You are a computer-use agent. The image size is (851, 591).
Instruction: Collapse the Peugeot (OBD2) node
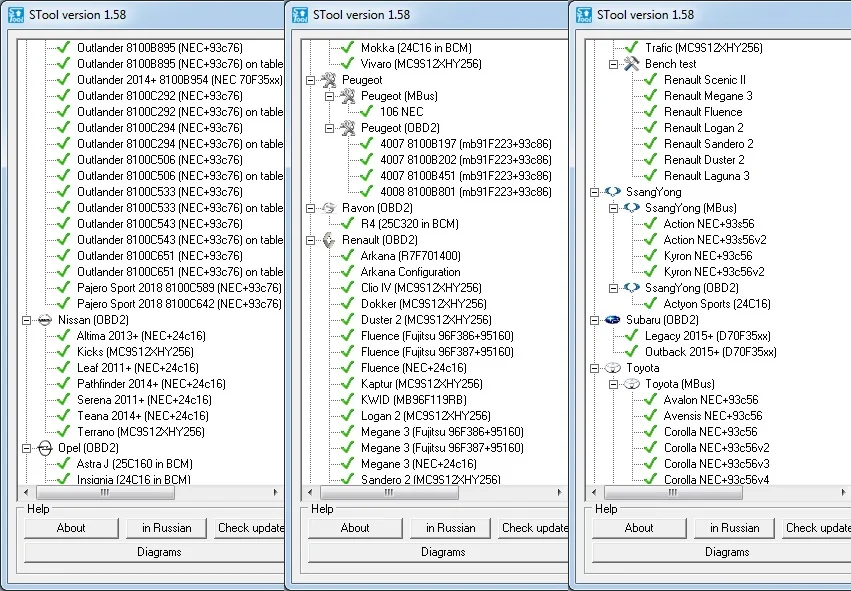329,129
